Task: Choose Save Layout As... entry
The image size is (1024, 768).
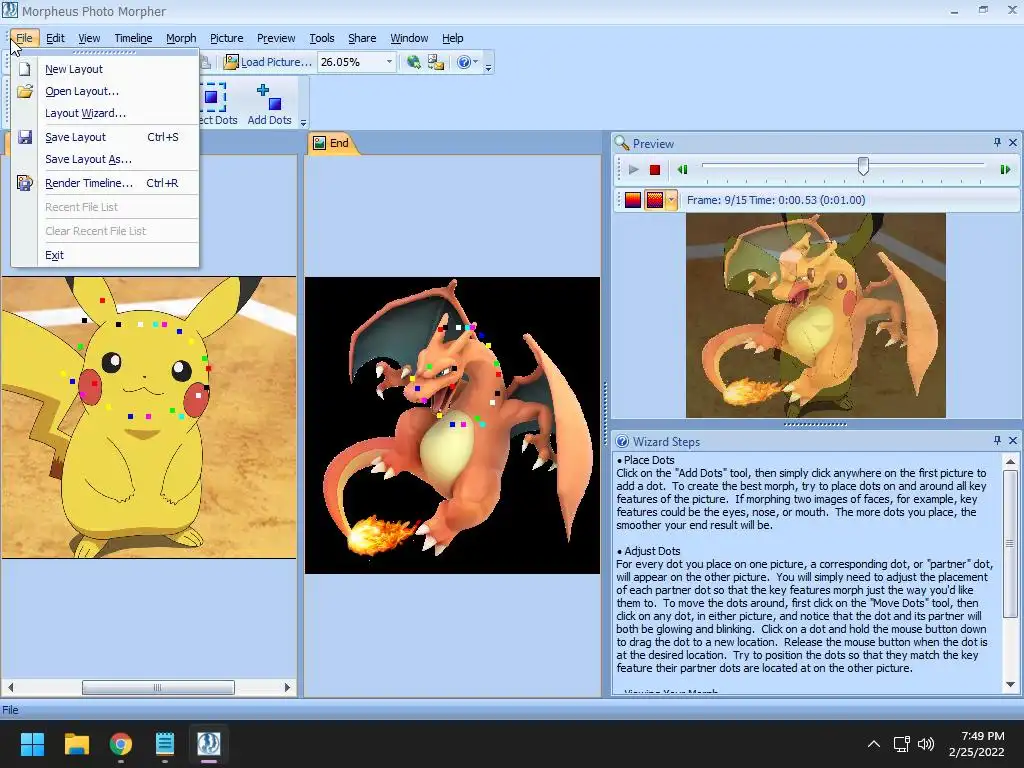Action: 104,159
